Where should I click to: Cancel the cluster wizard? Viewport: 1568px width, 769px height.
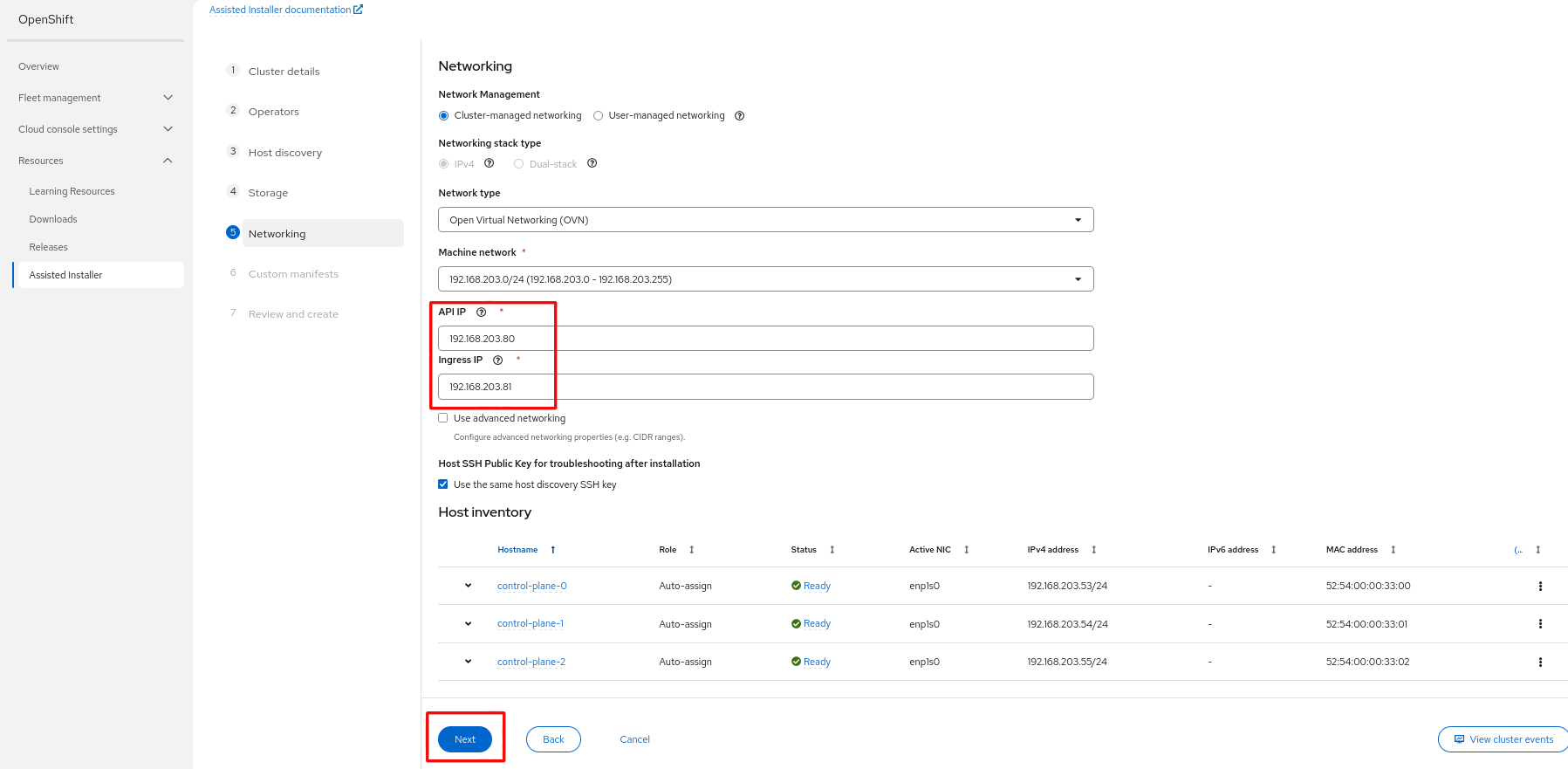(634, 739)
